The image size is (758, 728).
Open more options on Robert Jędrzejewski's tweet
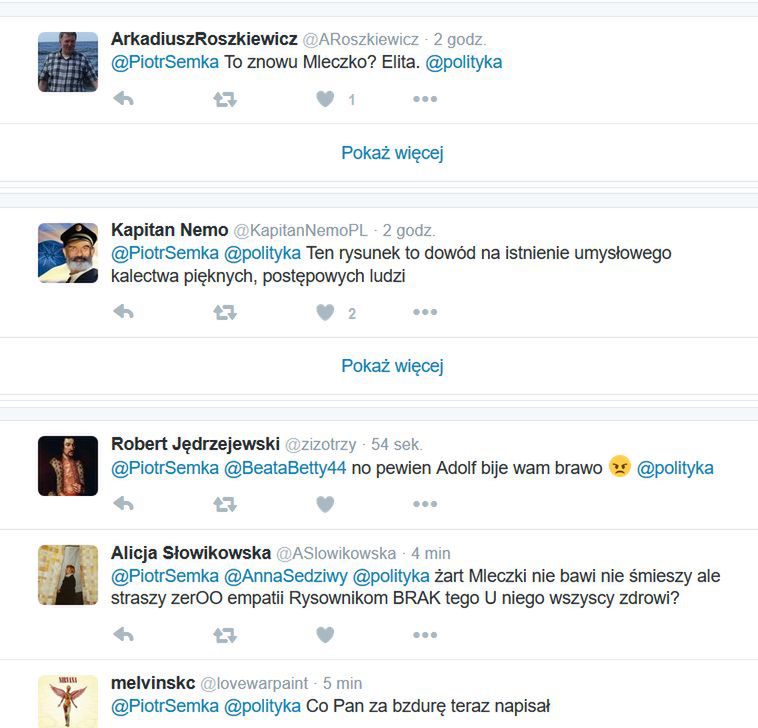point(425,504)
